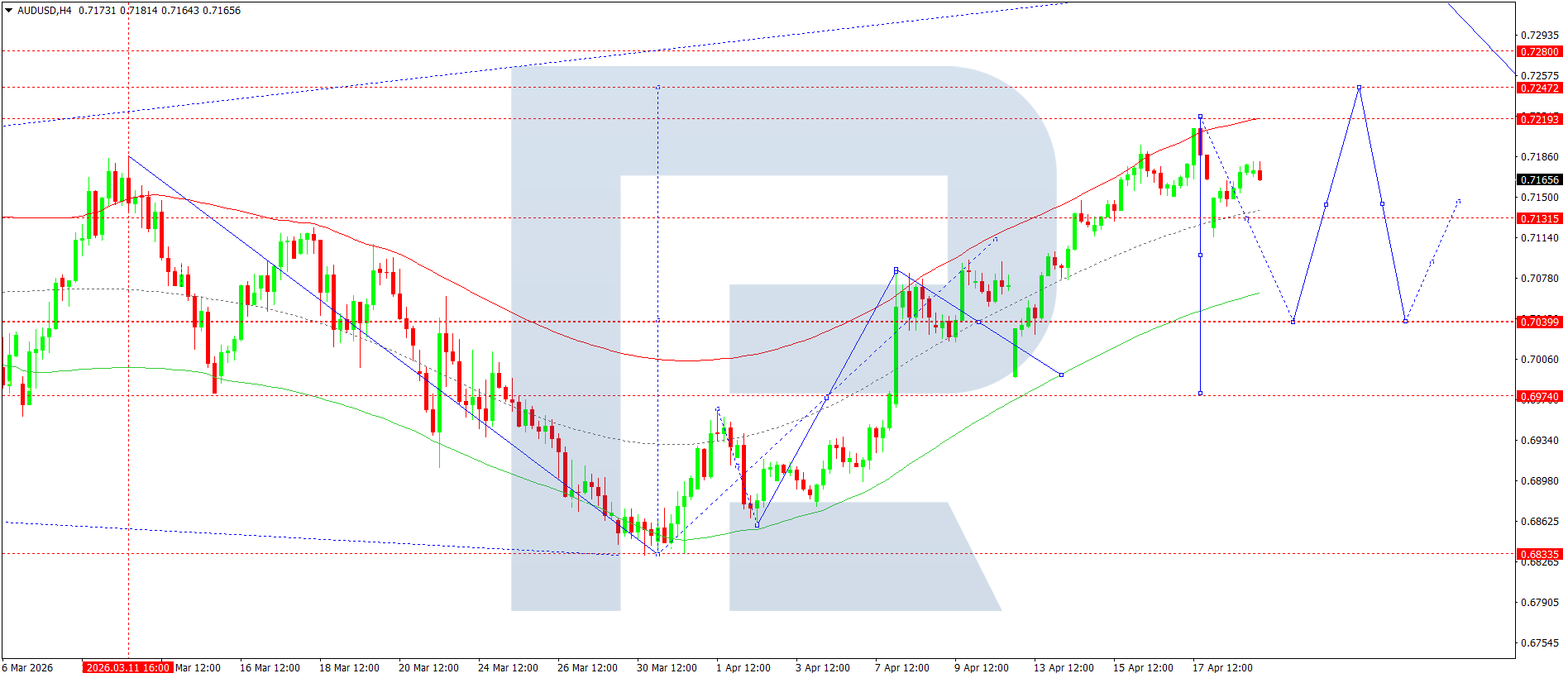The height and width of the screenshot is (678, 1568).
Task: Select the red 0.72472 price level label
Action: [x=1539, y=88]
